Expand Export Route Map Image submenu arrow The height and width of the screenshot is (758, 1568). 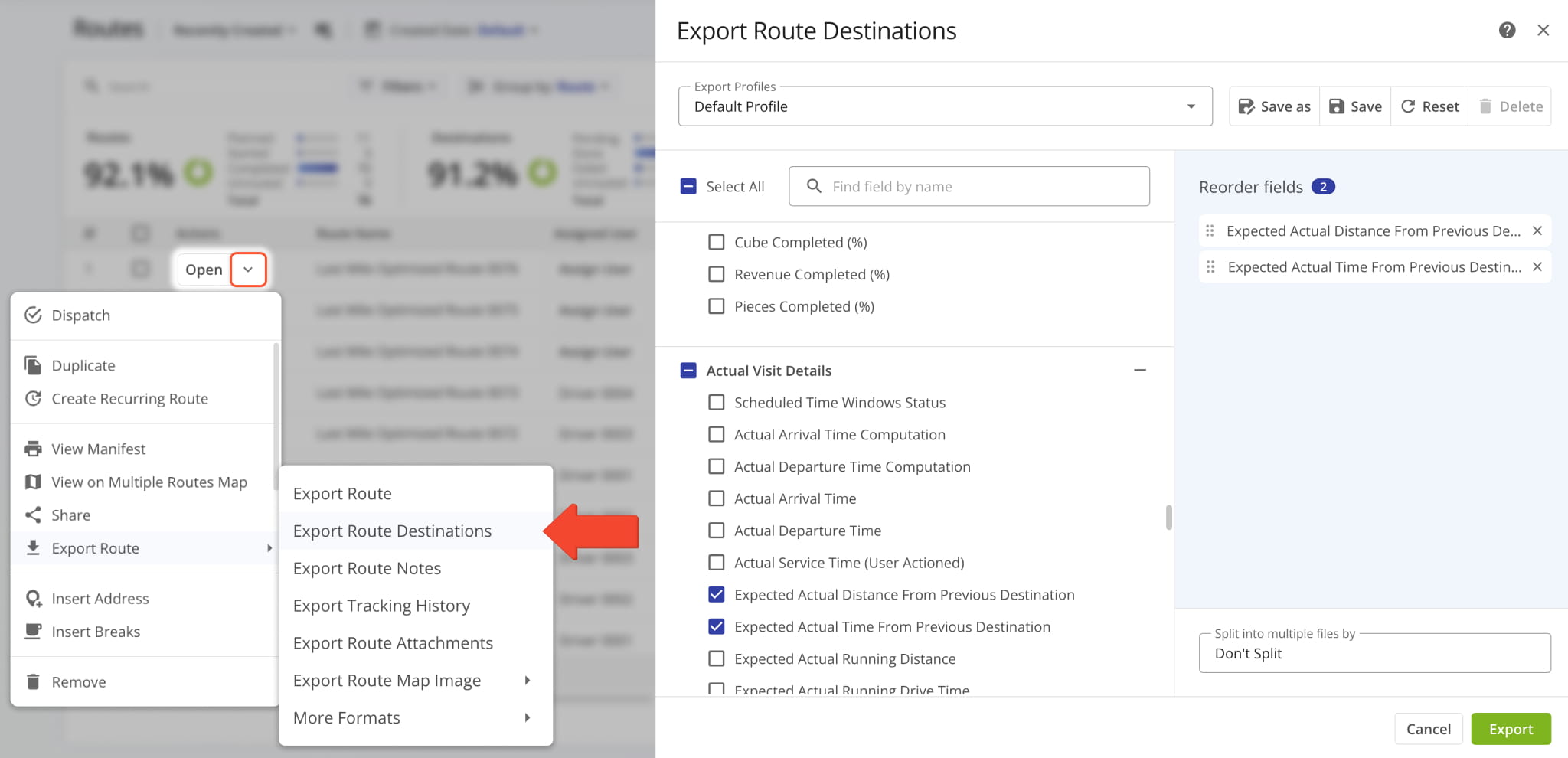tap(528, 680)
